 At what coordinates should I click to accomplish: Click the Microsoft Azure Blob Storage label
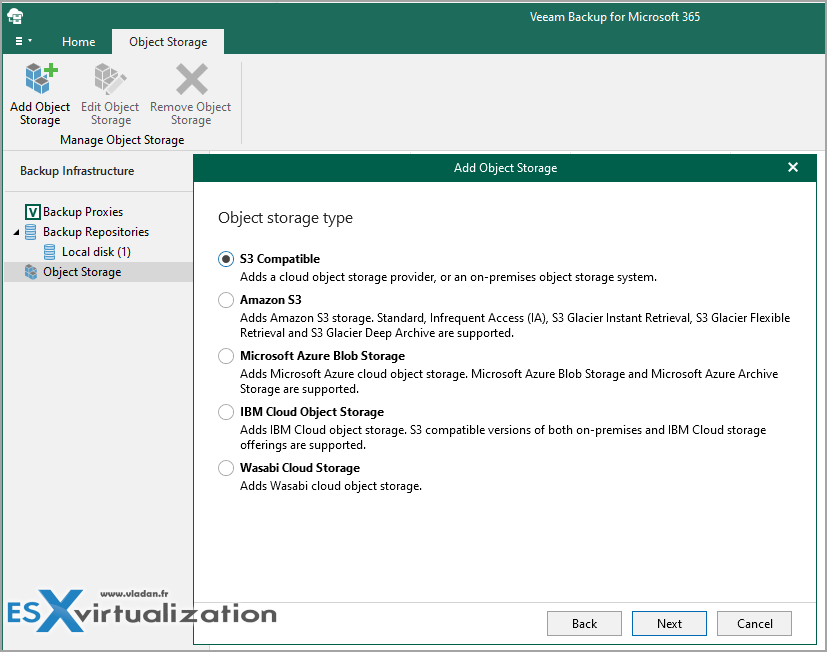pyautogui.click(x=322, y=356)
